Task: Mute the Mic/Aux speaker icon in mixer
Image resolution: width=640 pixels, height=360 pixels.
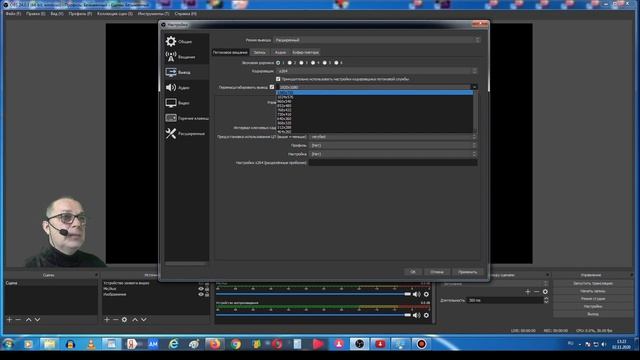Action: 416,294
